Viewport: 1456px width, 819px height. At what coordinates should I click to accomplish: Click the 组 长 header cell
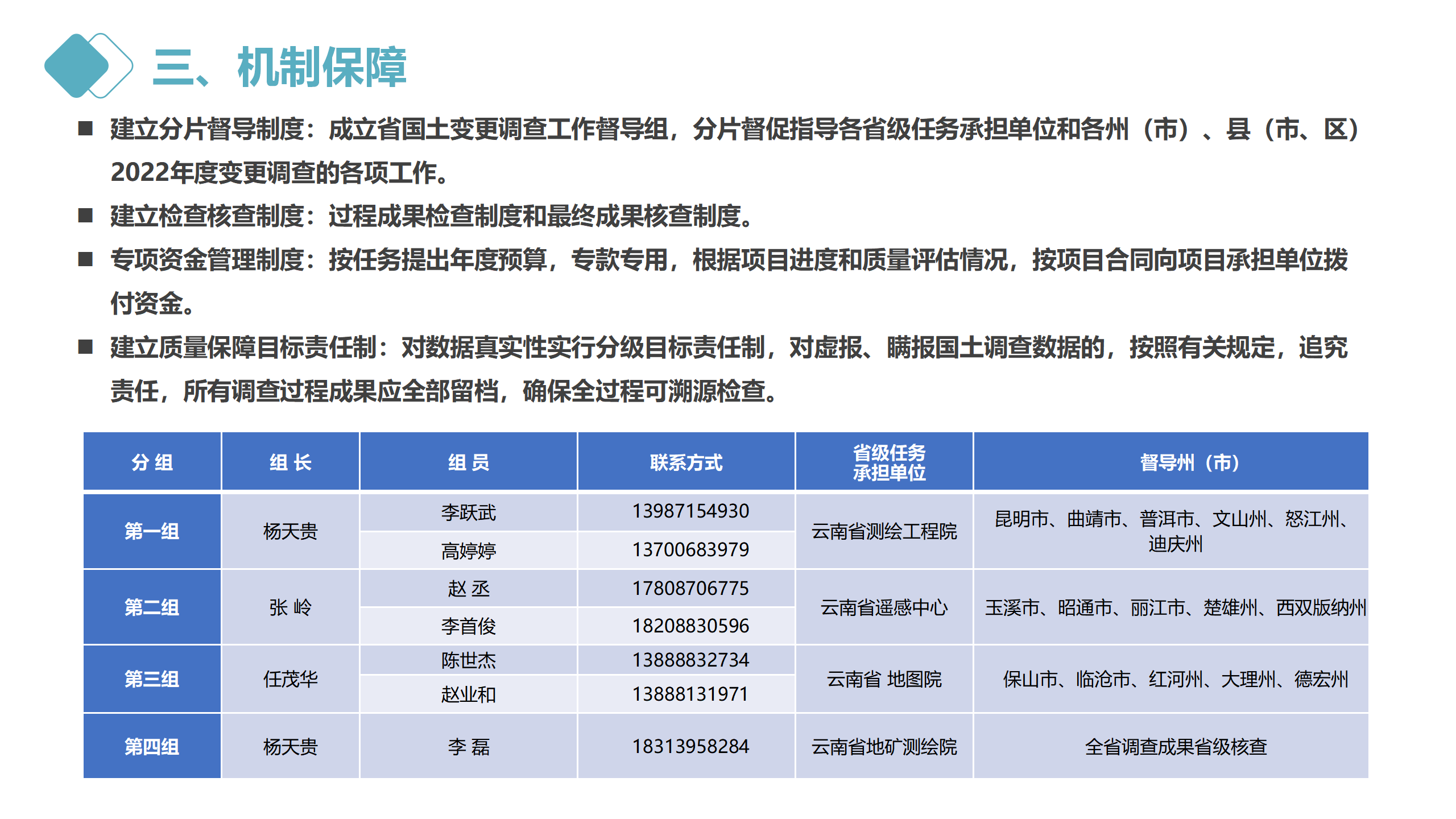[x=290, y=461]
